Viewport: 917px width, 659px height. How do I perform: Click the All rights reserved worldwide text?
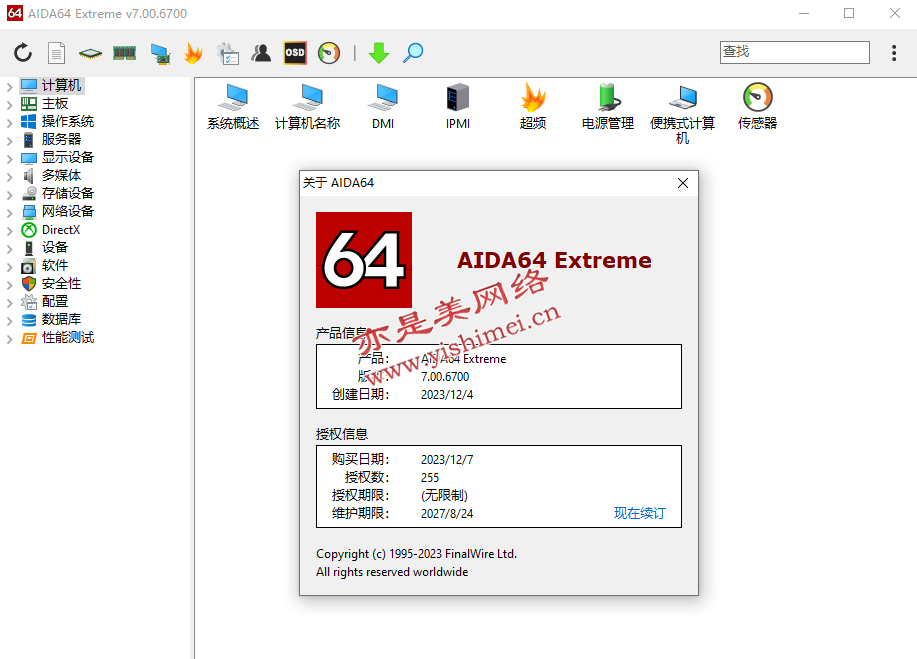tap(392, 572)
